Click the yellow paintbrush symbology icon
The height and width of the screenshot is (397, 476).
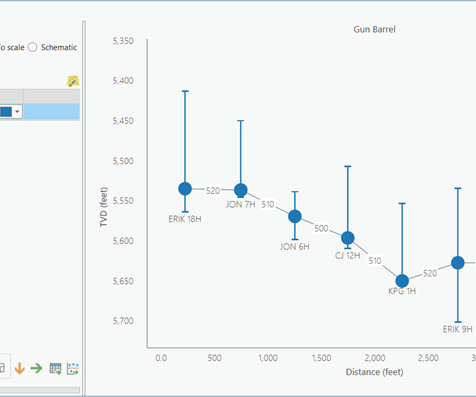coord(73,81)
